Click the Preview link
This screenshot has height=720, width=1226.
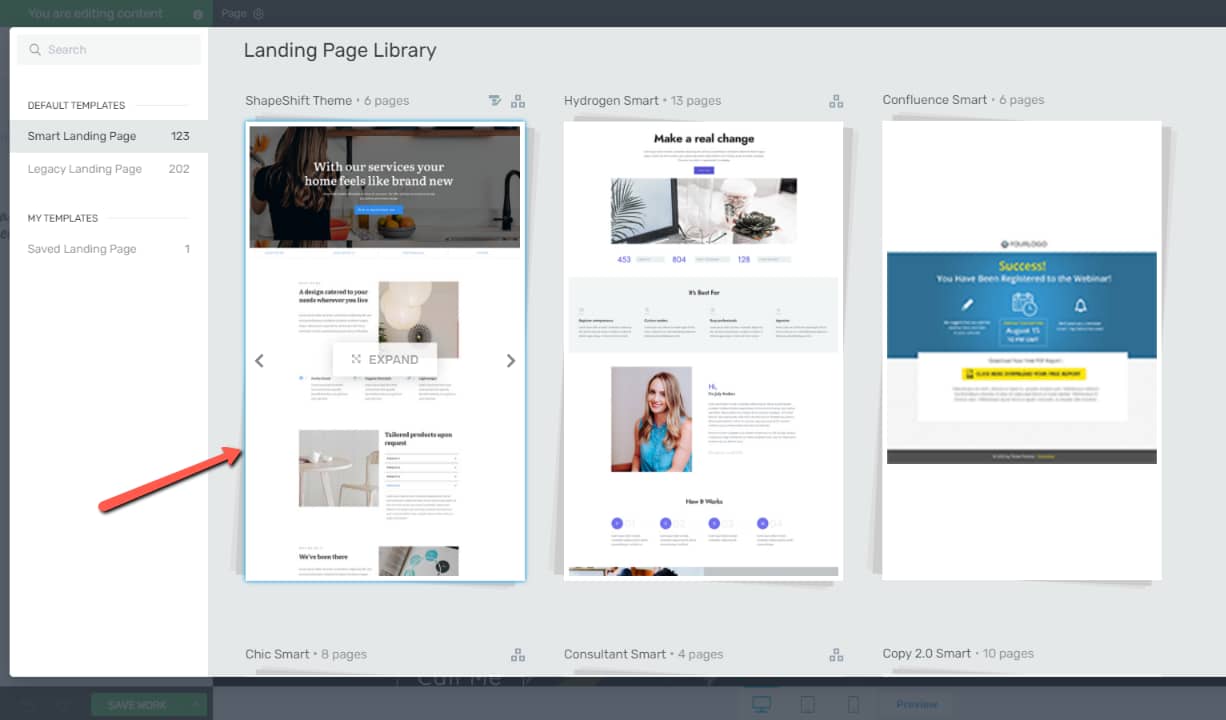coord(916,705)
